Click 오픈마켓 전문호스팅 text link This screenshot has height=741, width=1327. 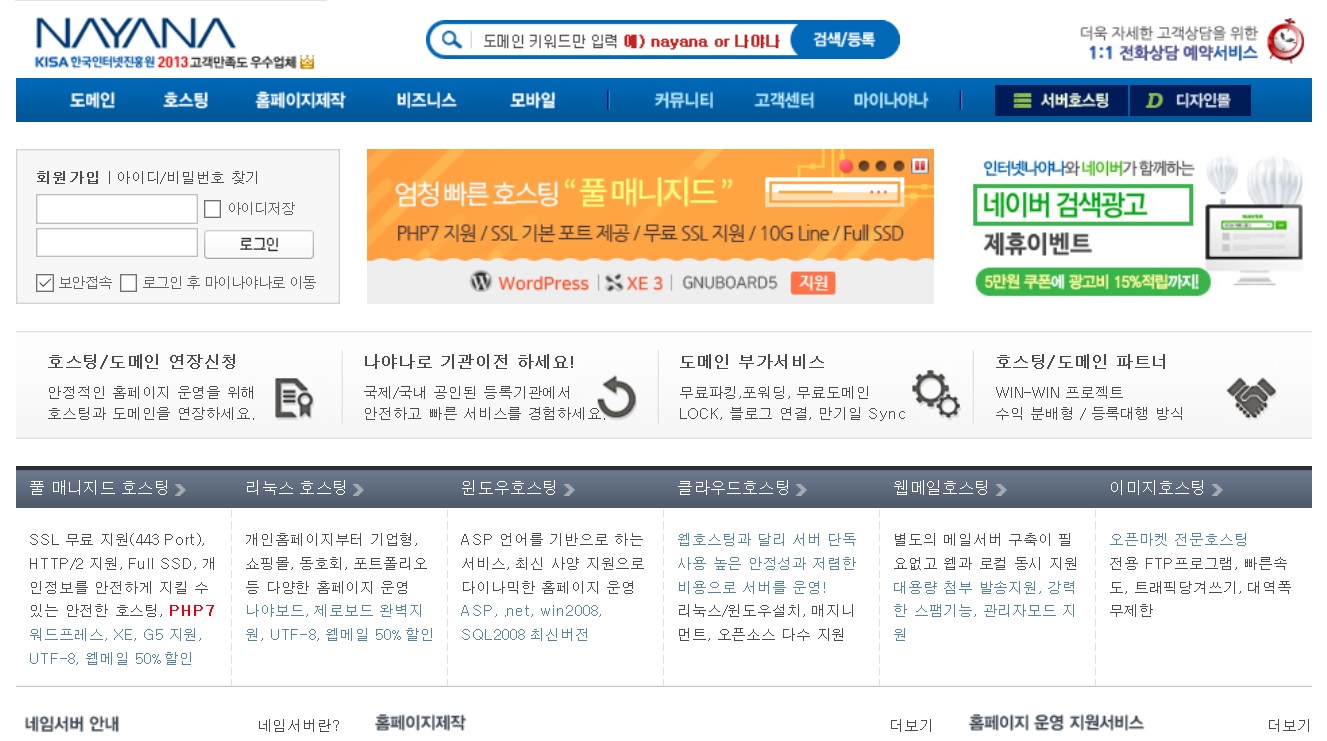[1179, 539]
